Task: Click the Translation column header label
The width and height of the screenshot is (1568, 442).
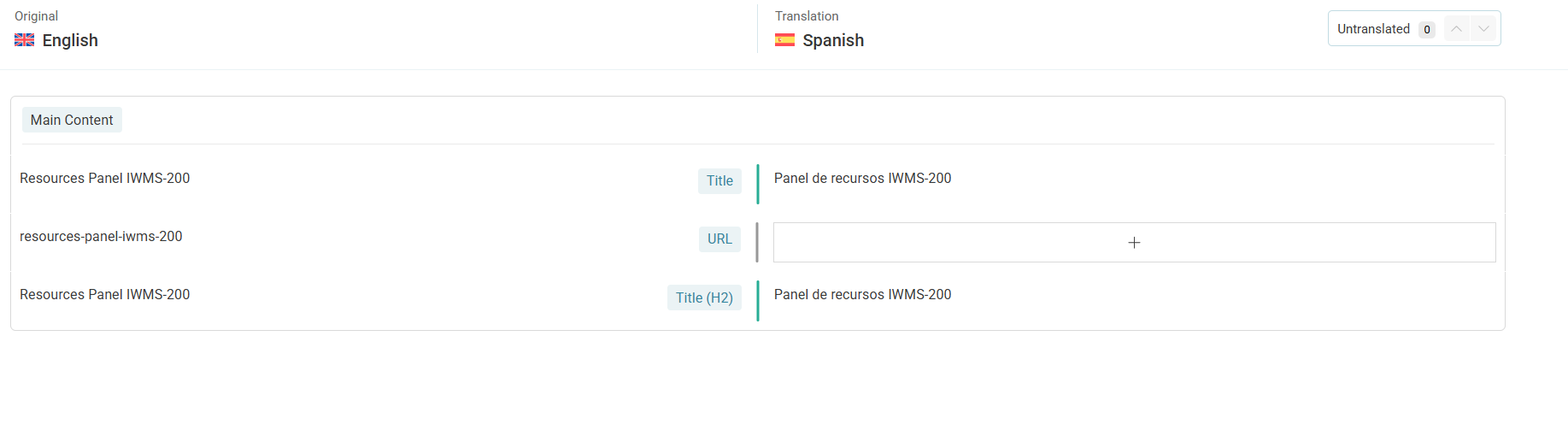Action: coord(807,16)
